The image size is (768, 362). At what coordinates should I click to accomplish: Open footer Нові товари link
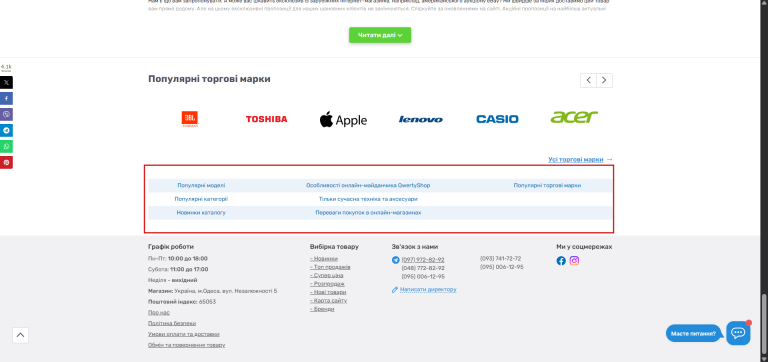(327, 292)
